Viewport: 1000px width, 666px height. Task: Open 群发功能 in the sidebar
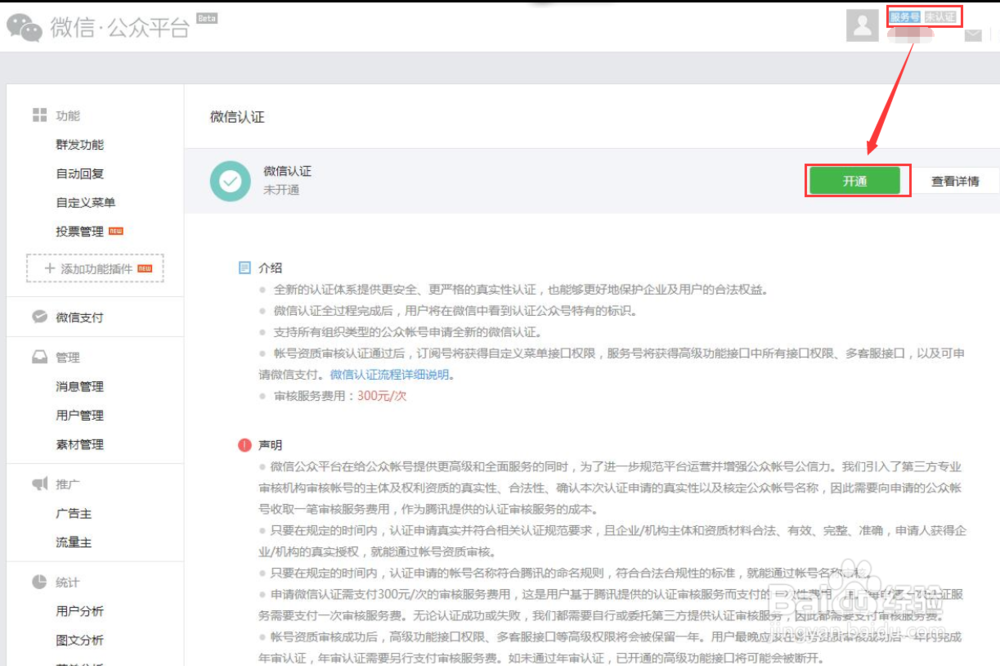80,145
